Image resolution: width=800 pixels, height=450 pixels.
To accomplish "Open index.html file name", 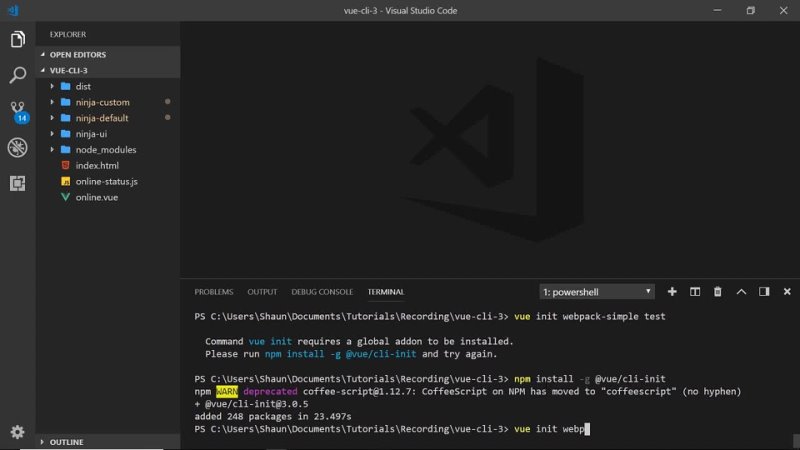I will pos(97,165).
